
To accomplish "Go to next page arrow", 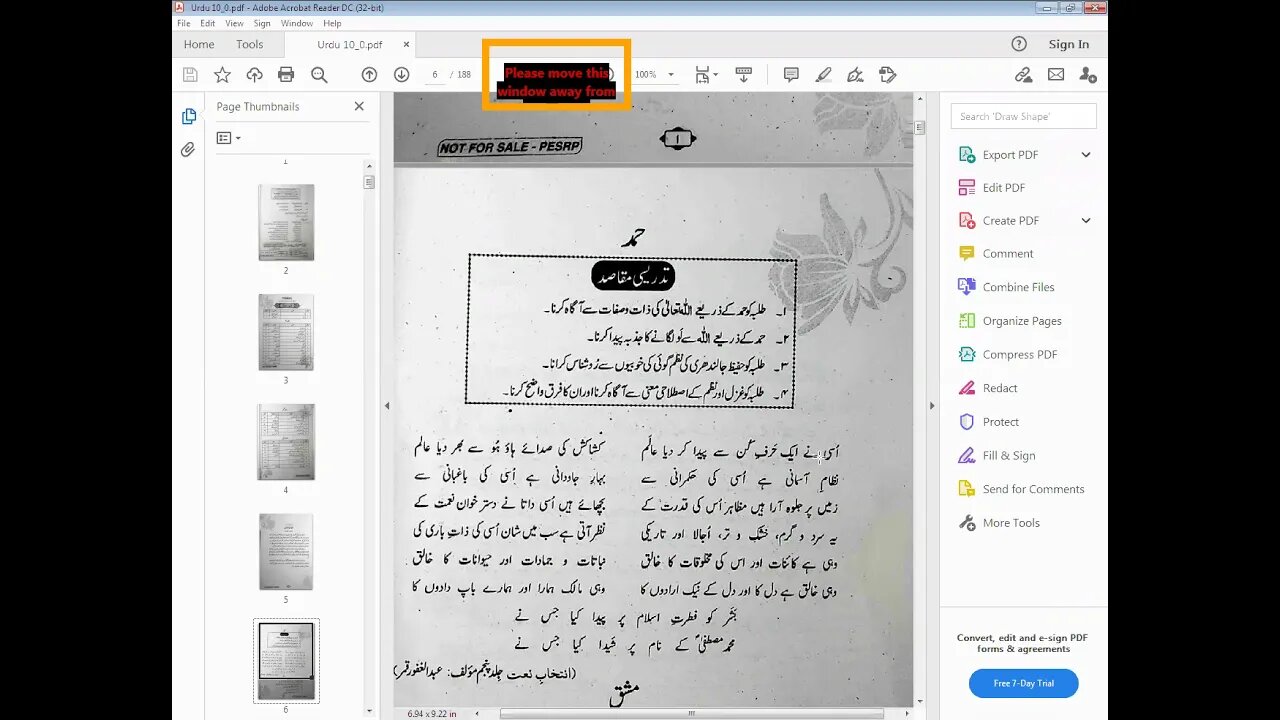I will (x=401, y=75).
